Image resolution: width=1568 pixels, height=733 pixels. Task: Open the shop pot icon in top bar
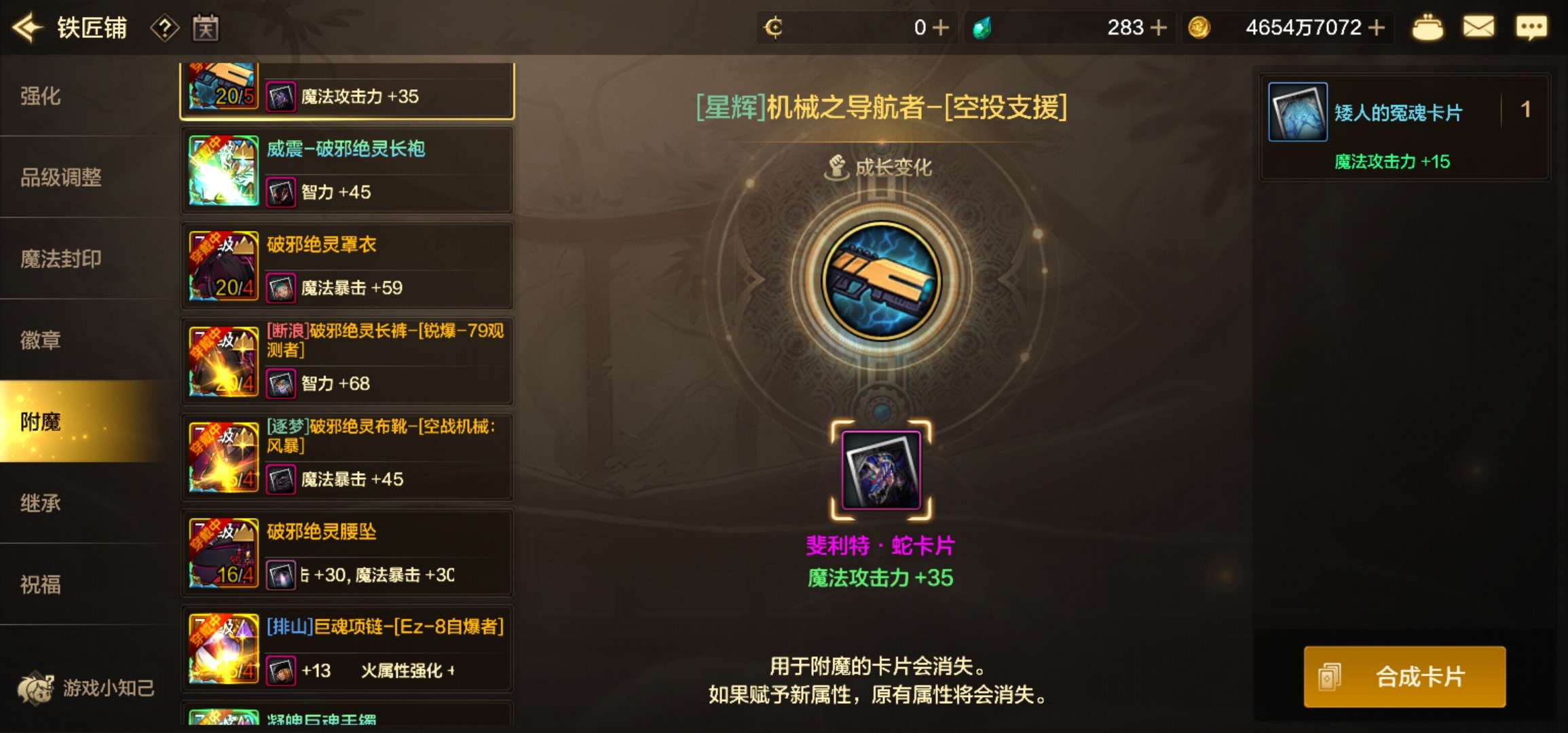click(1427, 28)
